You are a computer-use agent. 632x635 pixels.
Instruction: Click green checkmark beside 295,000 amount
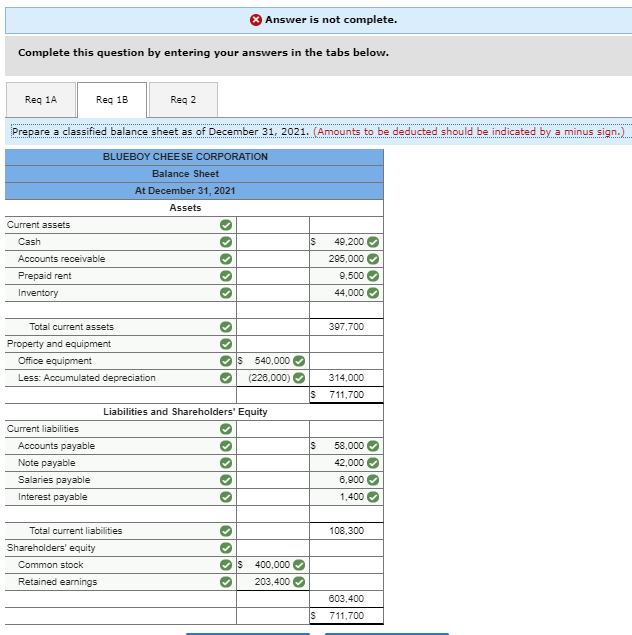tap(373, 259)
